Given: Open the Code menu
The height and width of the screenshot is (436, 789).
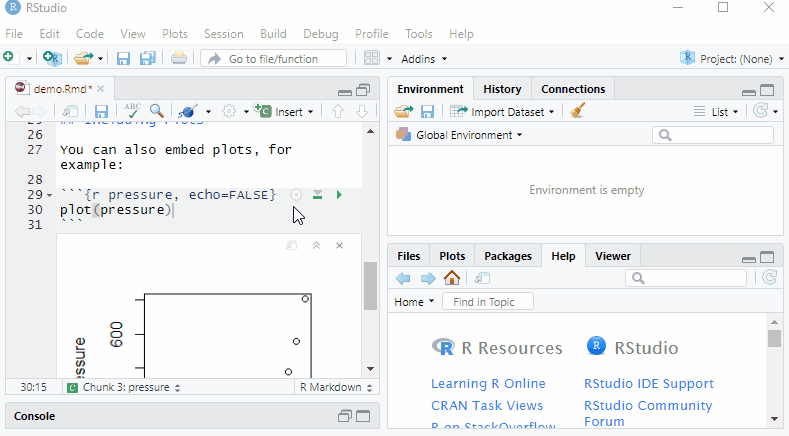Looking at the screenshot, I should click(90, 34).
